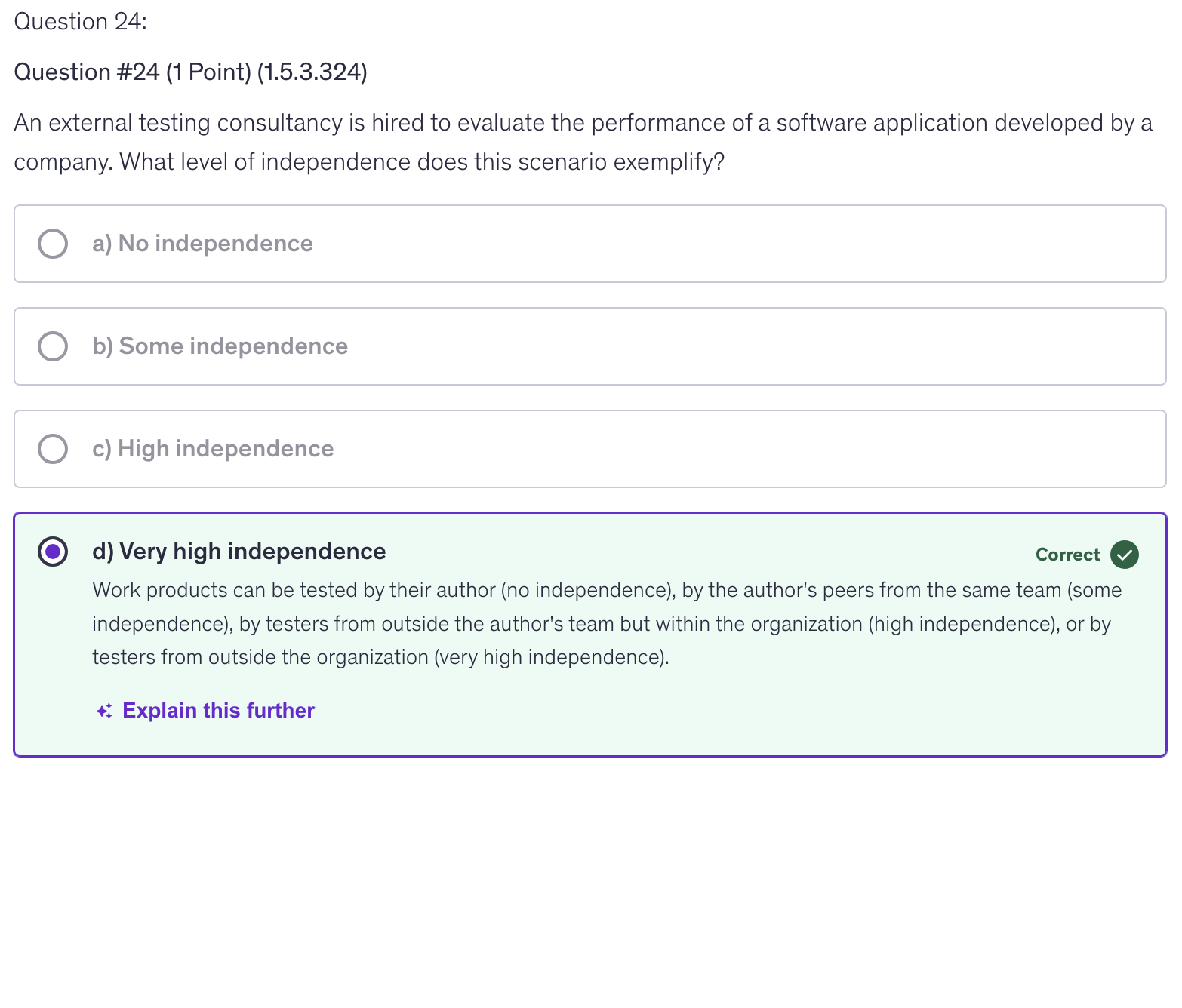Select radio button for Some independence
Viewport: 1182px width, 1008px height.
53,346
